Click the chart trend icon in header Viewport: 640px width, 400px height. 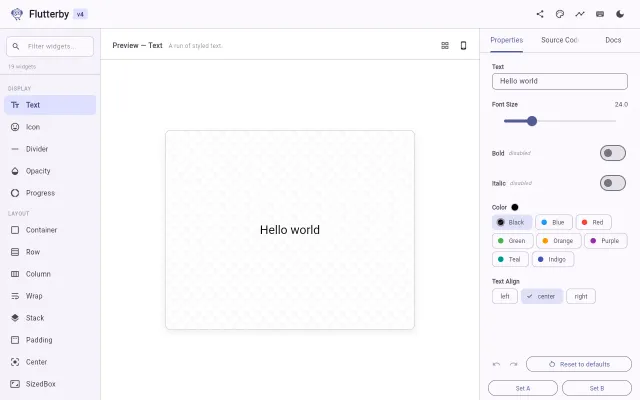click(580, 14)
